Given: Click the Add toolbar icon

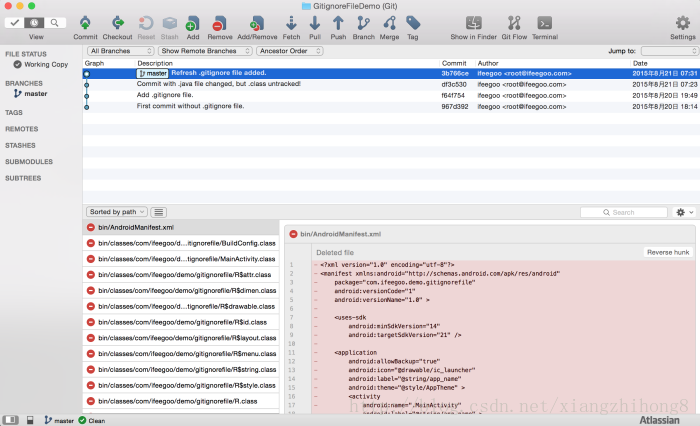Looking at the screenshot, I should pos(193,23).
